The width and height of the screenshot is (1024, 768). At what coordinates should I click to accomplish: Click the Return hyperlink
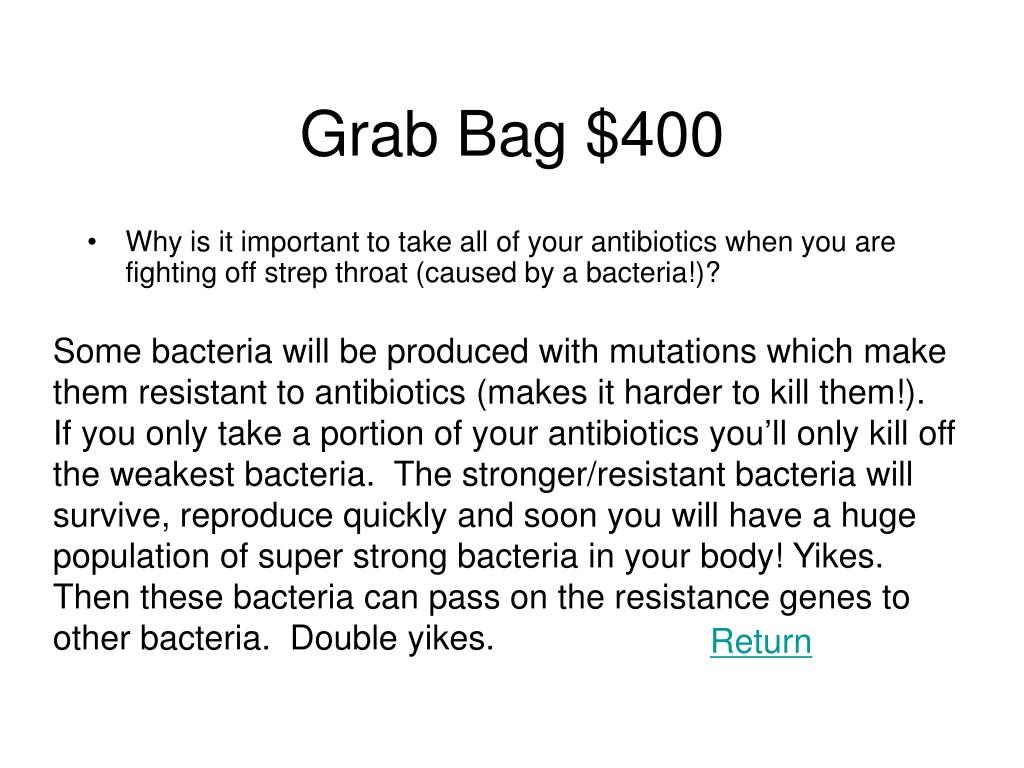pyautogui.click(x=761, y=641)
